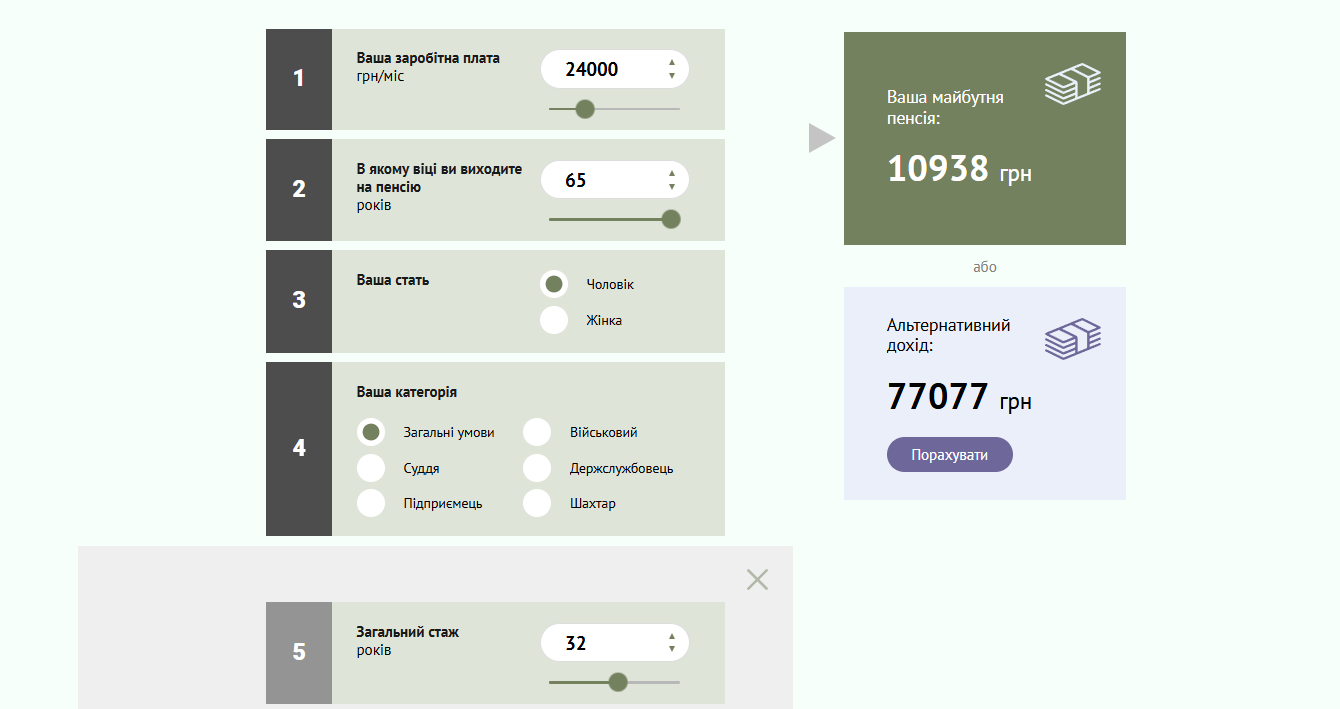Click the salary slider handle
Viewport: 1340px width, 709px height.
click(x=586, y=109)
